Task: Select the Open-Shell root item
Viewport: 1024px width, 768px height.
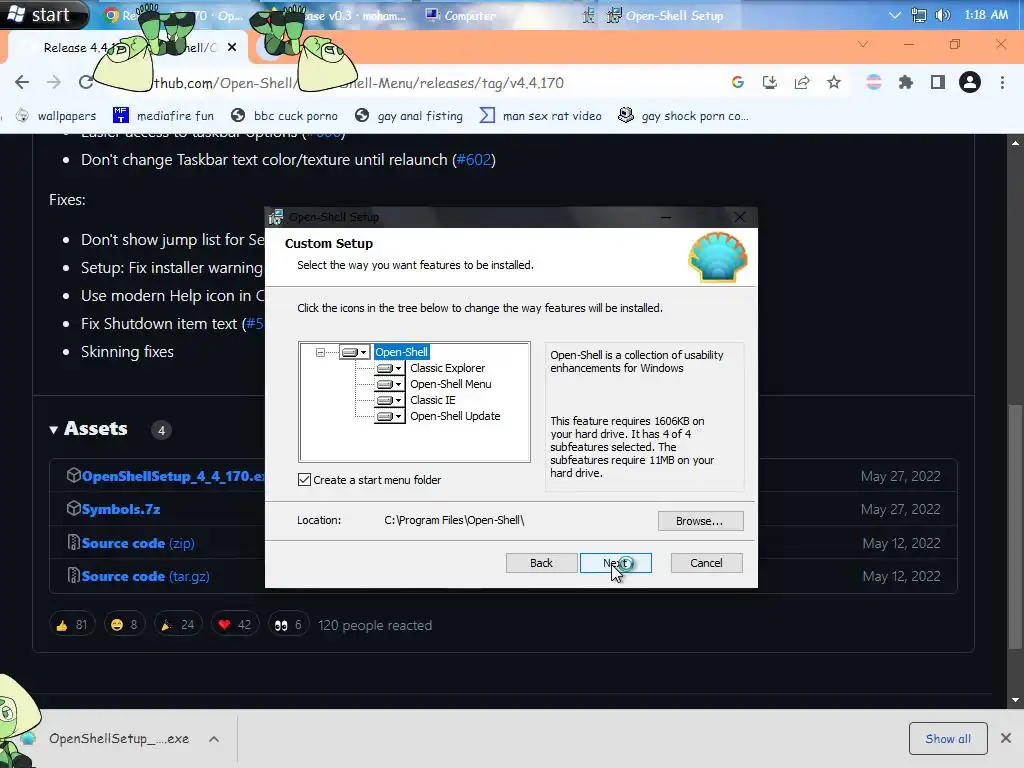Action: coord(402,352)
